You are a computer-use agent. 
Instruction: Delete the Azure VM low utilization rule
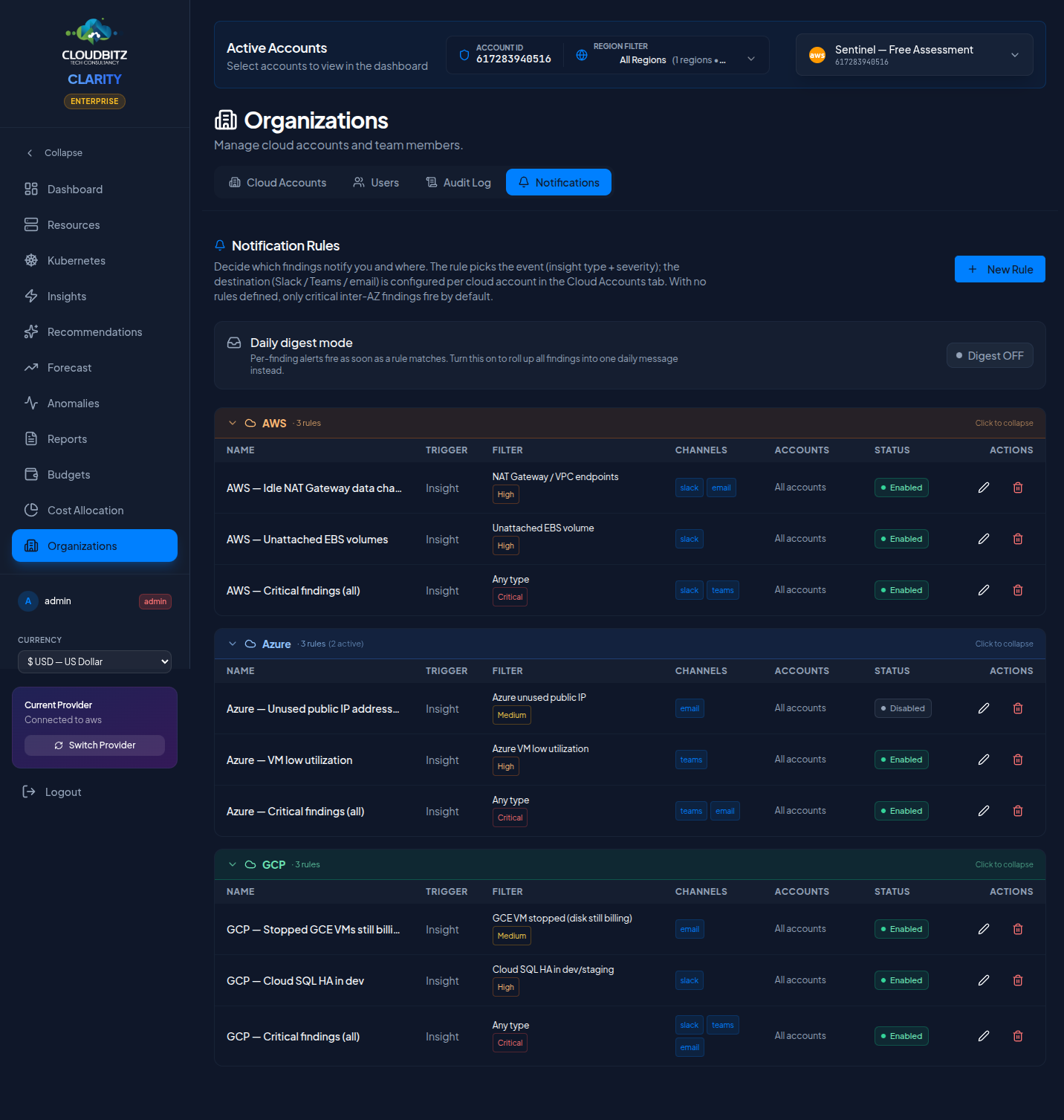tap(1018, 760)
